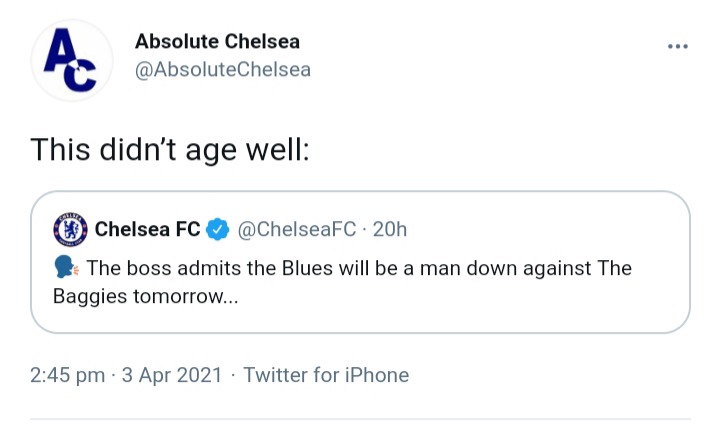The width and height of the screenshot is (720, 424).
Task: Click the Absolute Chelsea AC profile avatar
Action: pyautogui.click(x=72, y=60)
